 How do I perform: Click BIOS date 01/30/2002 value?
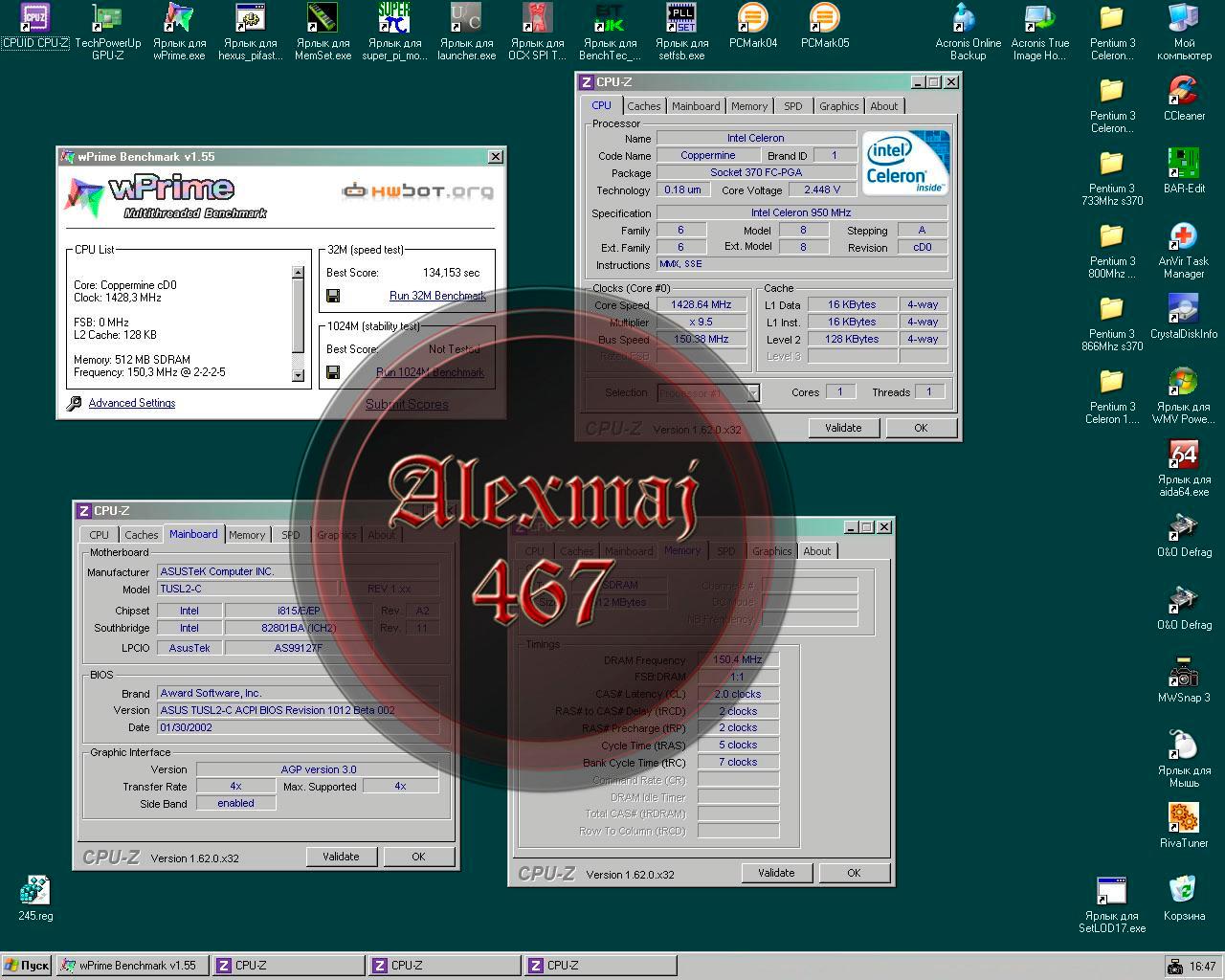click(187, 727)
